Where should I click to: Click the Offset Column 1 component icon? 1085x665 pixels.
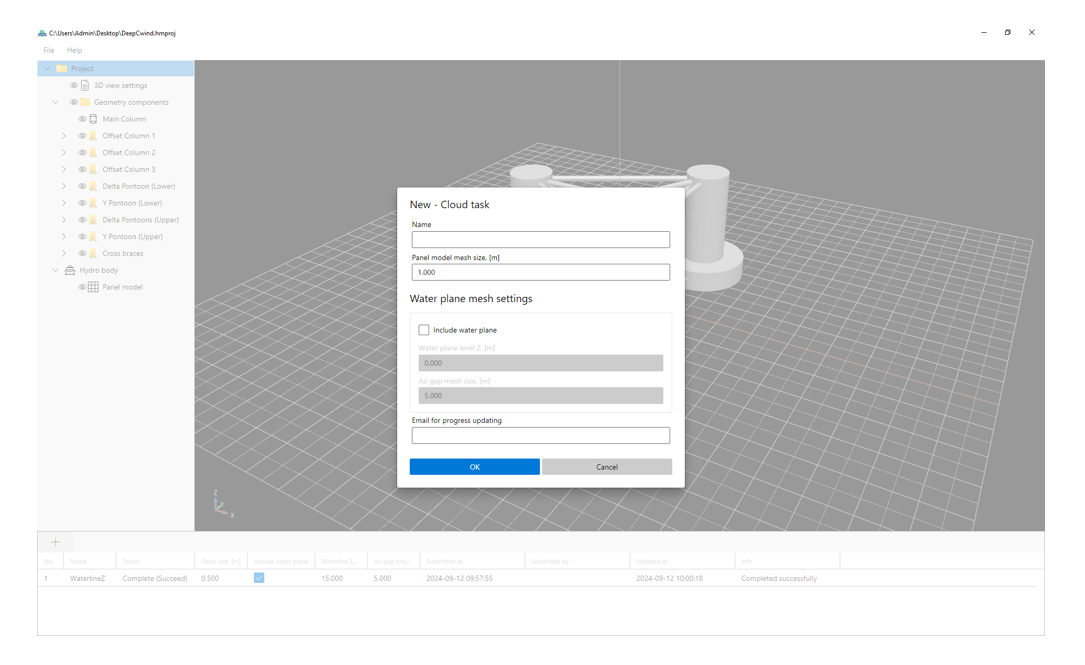pyautogui.click(x=93, y=136)
